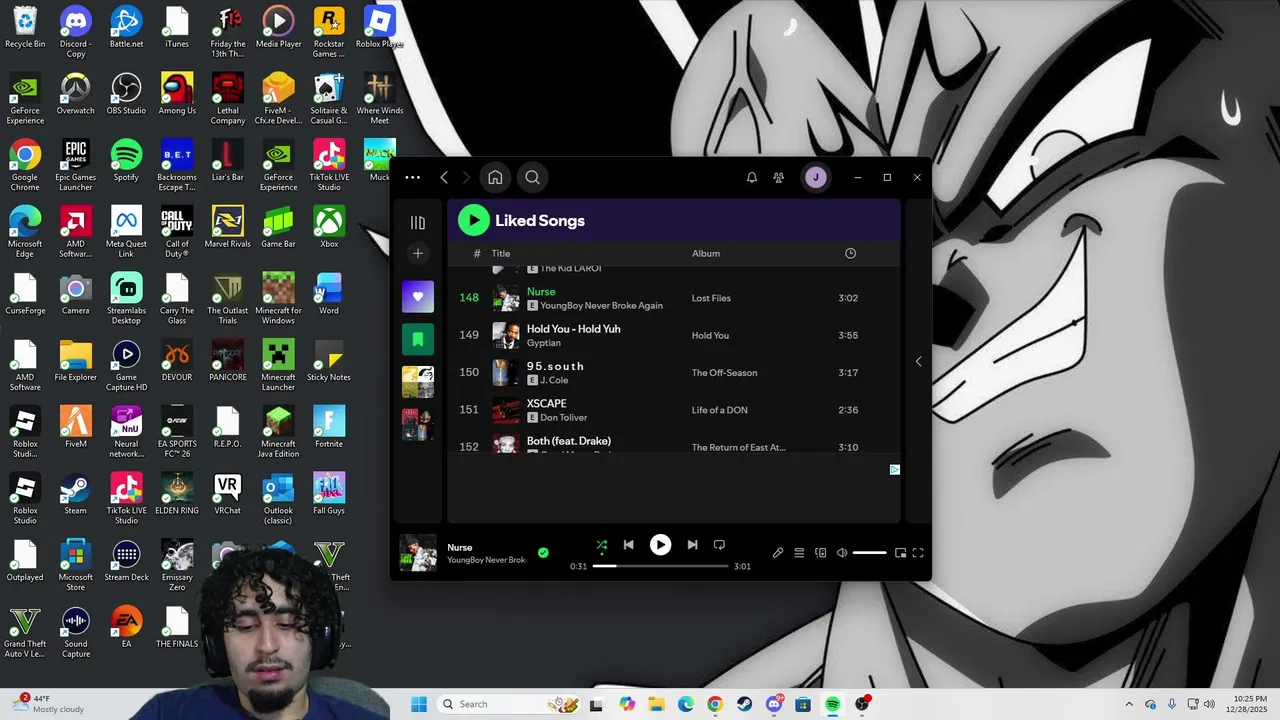1280x720 pixels.
Task: Open Life of a DON album link
Action: point(719,410)
